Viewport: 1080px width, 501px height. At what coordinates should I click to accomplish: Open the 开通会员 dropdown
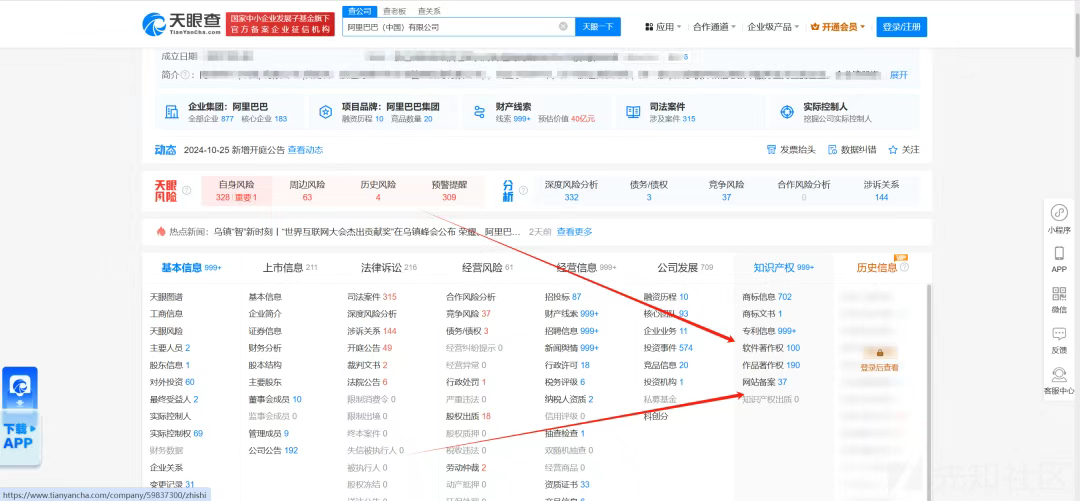[x=838, y=27]
